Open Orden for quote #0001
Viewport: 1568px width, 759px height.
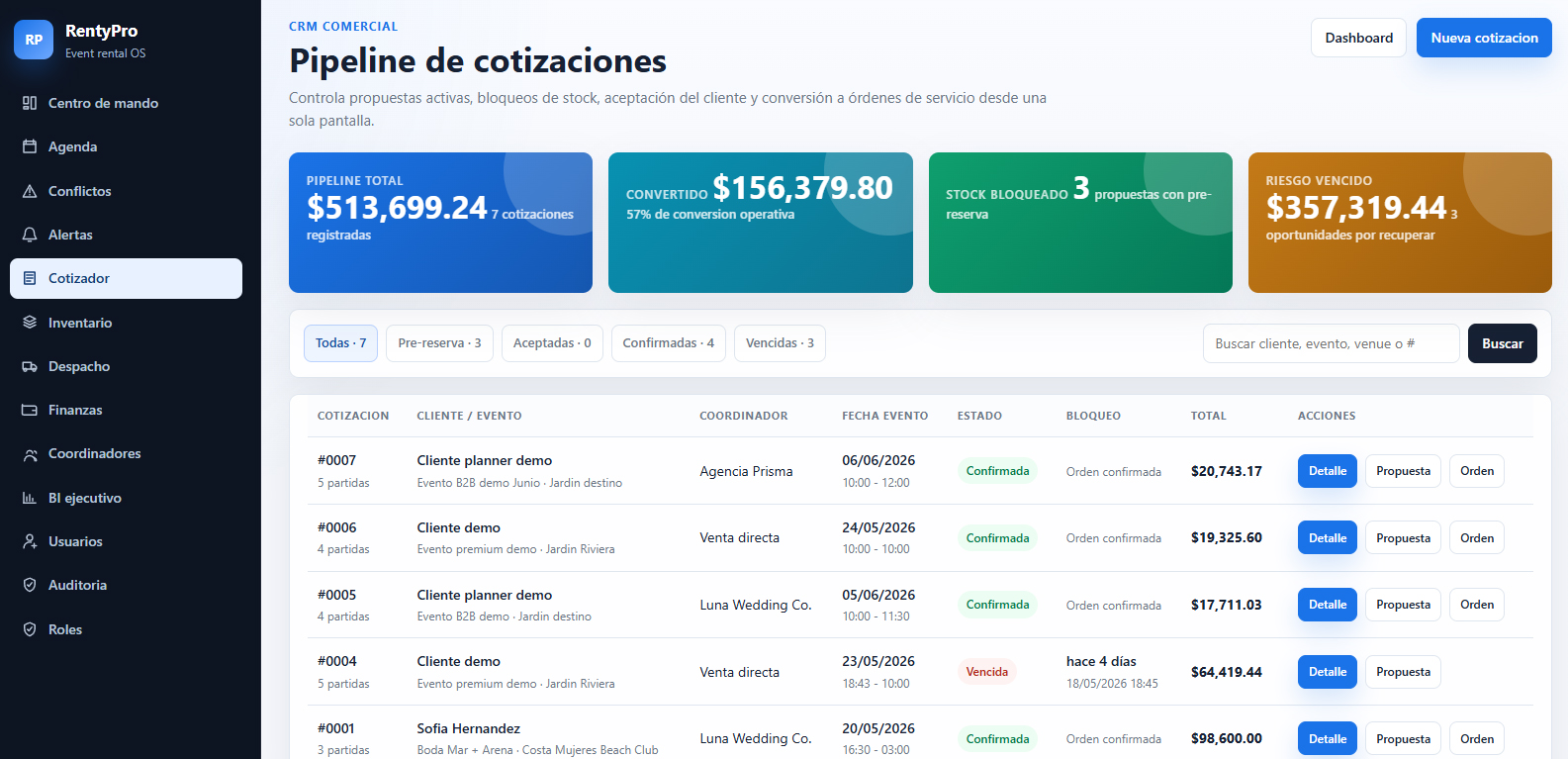coord(1477,738)
